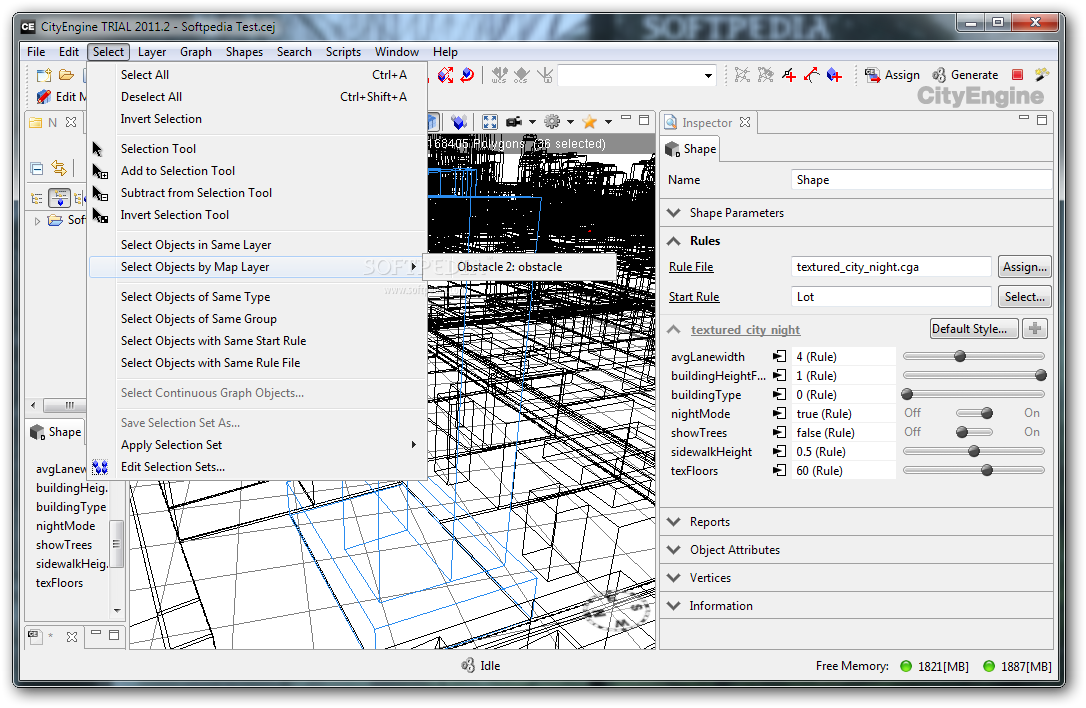The image size is (1086, 708).
Task: Click the freehand street creation icon
Action: 812,75
